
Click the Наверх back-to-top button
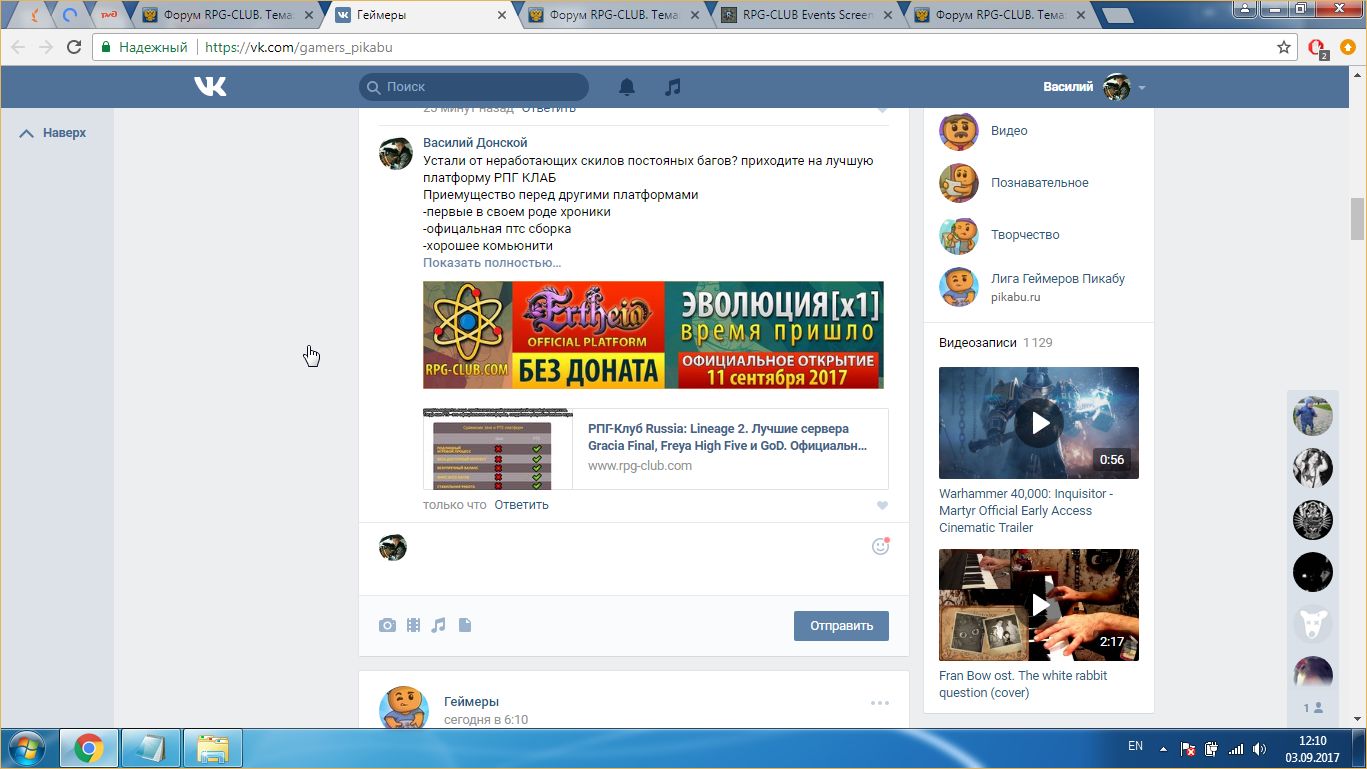click(x=53, y=133)
